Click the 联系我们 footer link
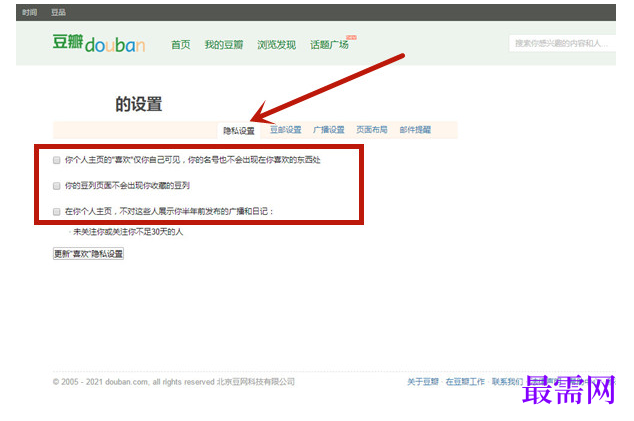The height and width of the screenshot is (421, 634). tap(507, 382)
